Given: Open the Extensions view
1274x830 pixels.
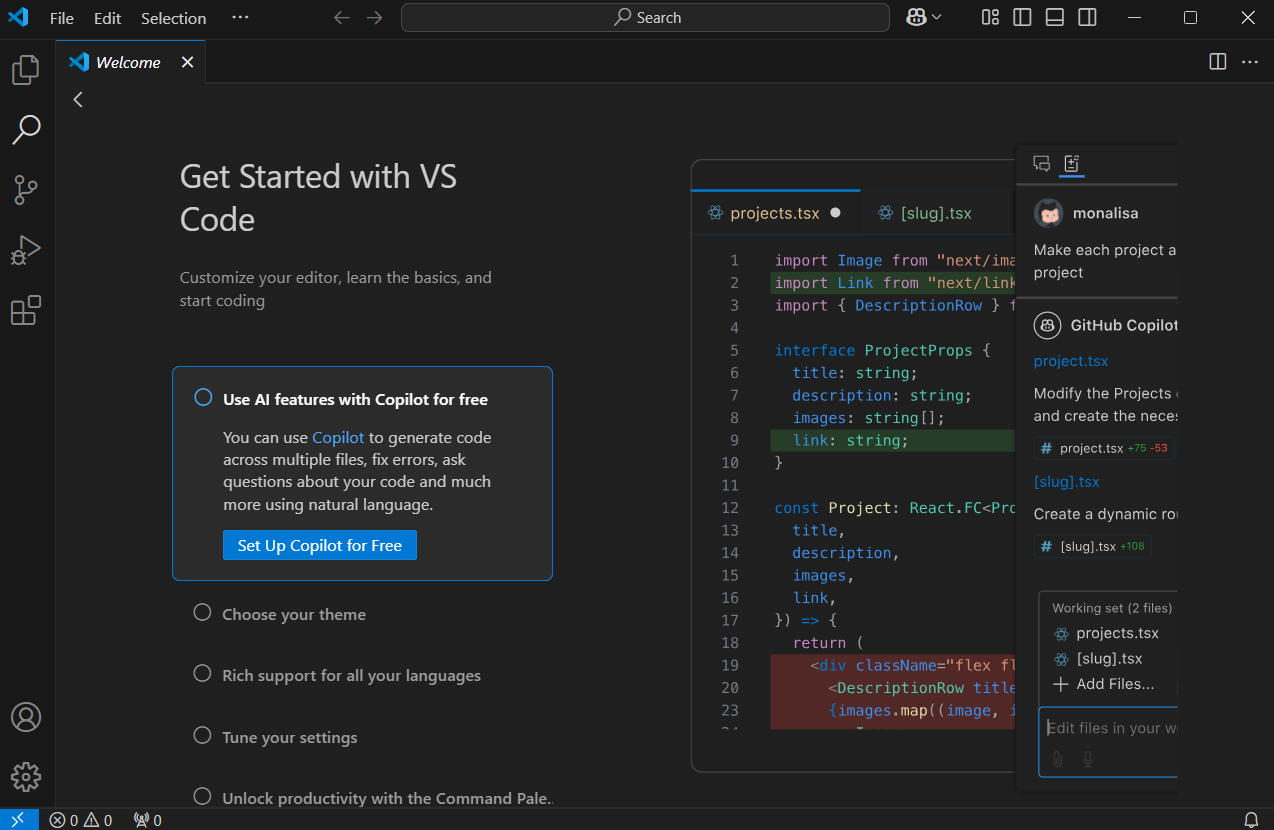Looking at the screenshot, I should (x=26, y=310).
